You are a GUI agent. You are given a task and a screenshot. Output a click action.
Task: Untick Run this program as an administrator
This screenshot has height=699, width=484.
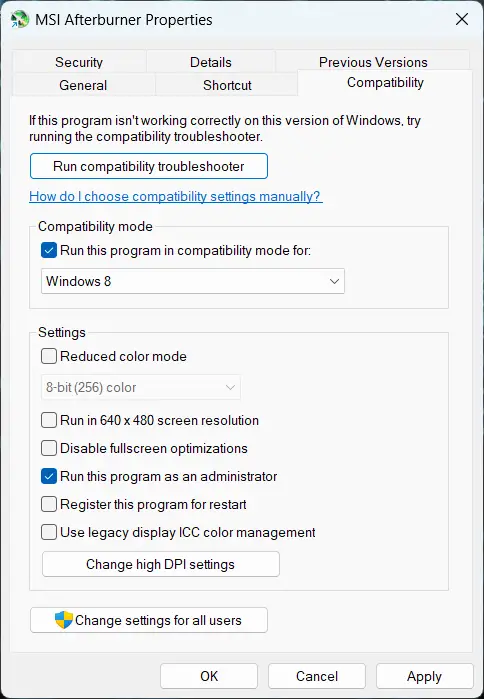49,476
